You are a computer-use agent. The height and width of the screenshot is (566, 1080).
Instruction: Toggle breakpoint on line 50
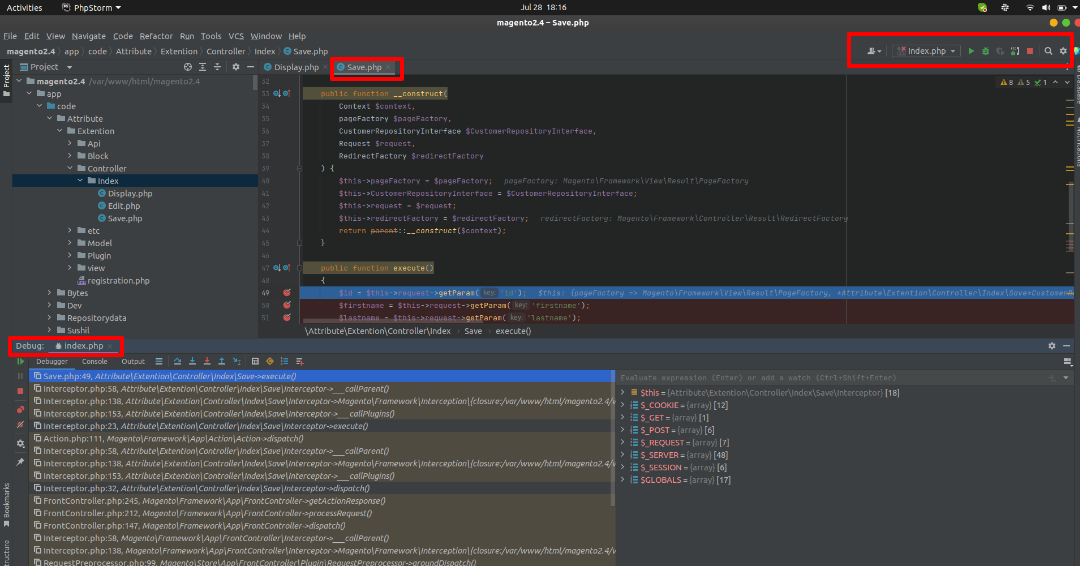tap(287, 305)
